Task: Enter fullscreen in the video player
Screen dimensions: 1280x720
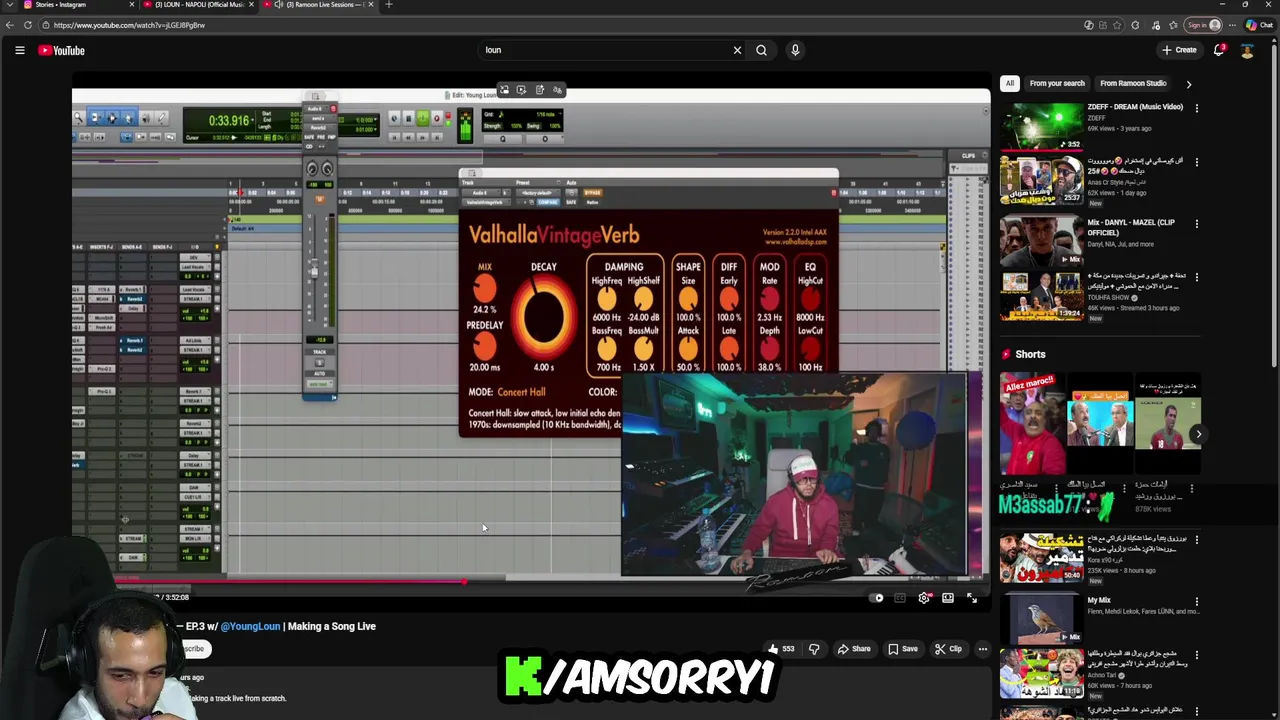Action: (x=972, y=598)
